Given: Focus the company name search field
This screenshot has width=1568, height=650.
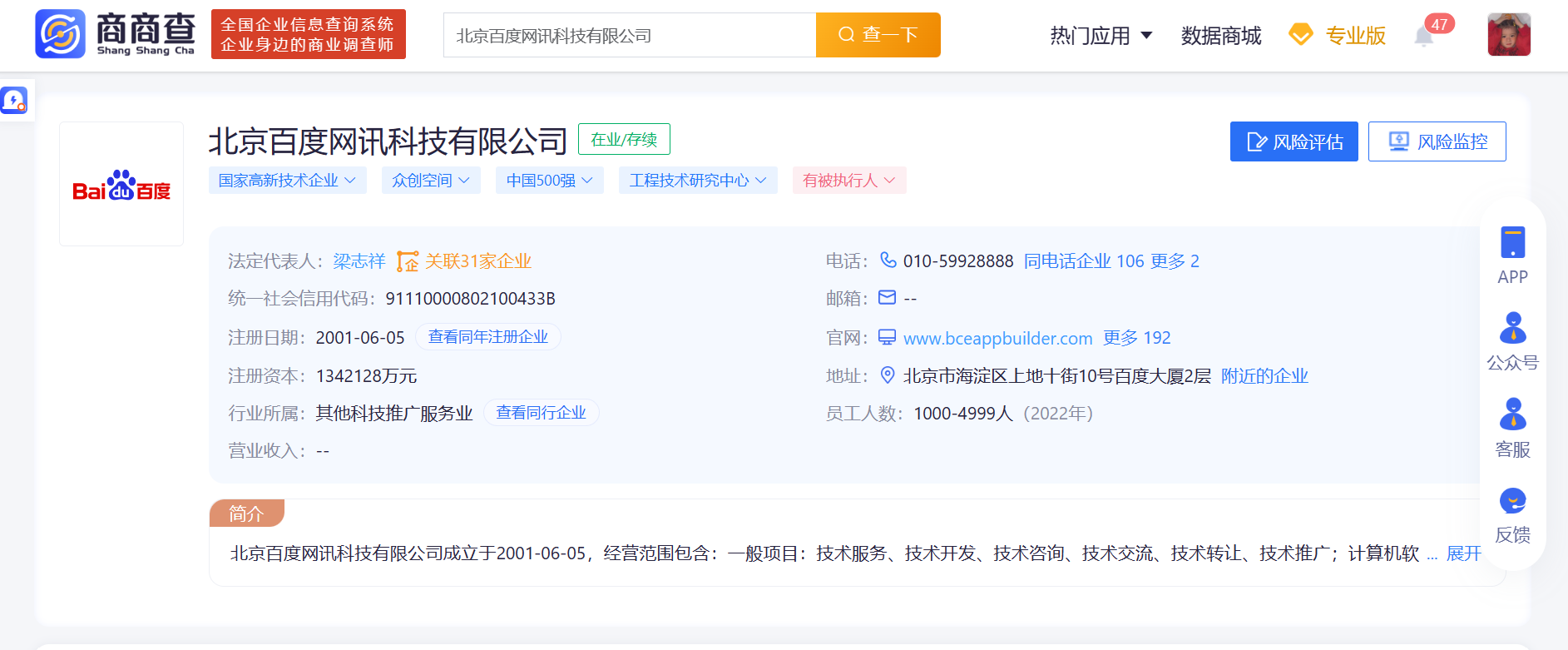Looking at the screenshot, I should [x=630, y=35].
